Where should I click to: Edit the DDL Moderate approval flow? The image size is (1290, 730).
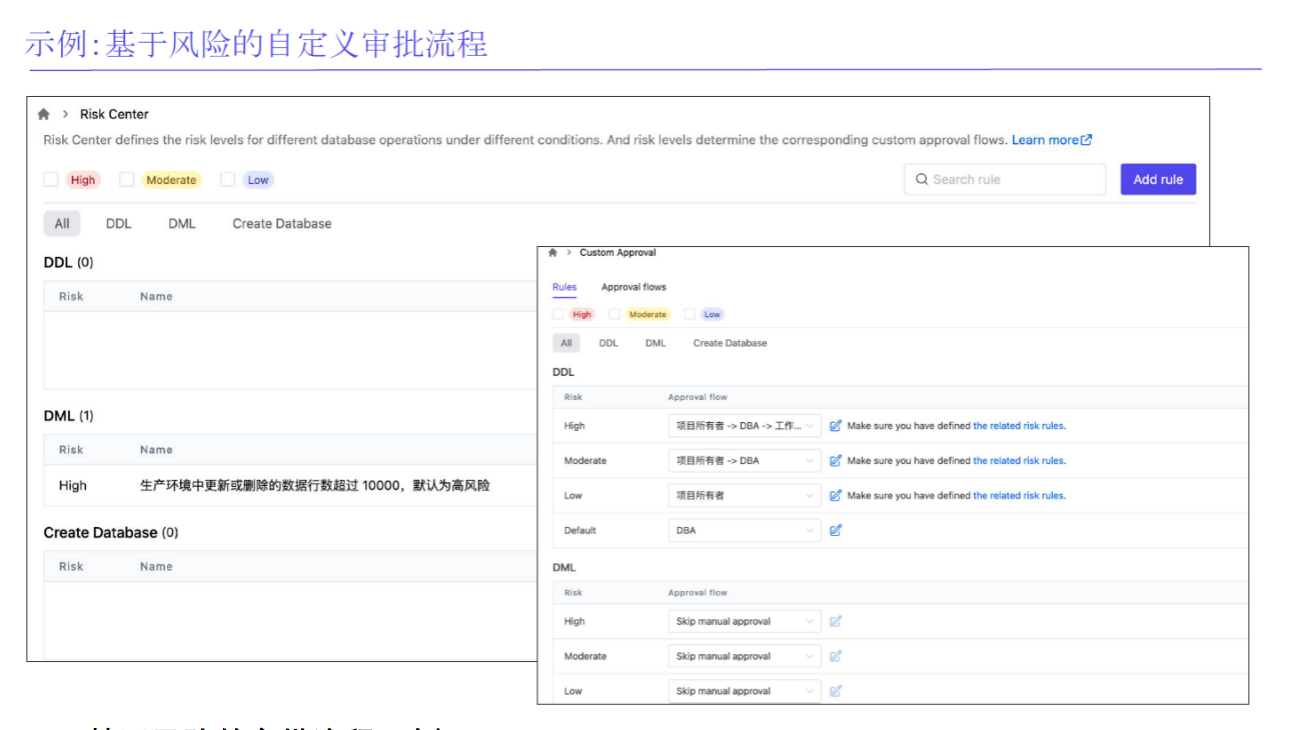(x=836, y=460)
